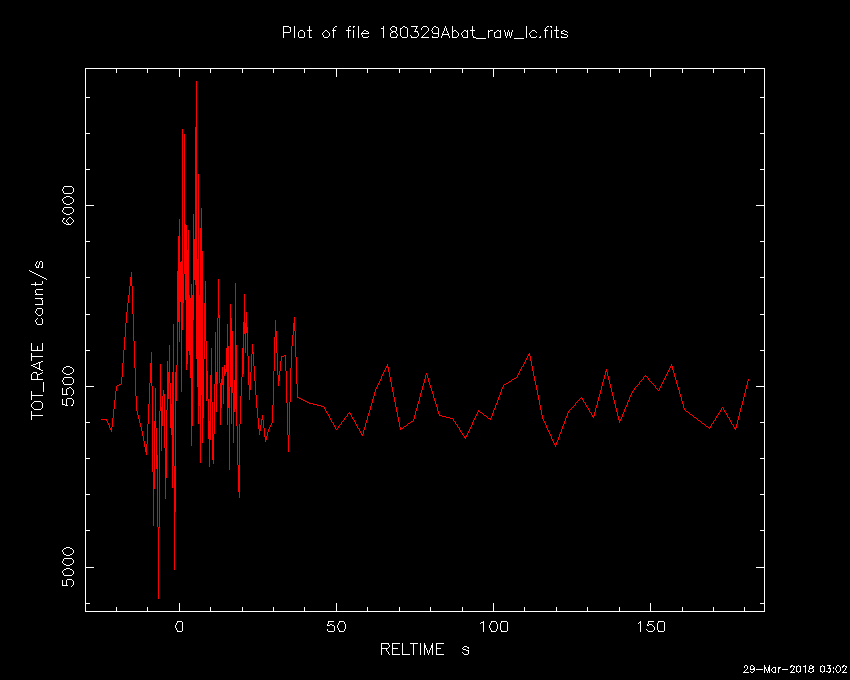Click the timestamp "29-Mar-2018 03:02"
This screenshot has height=680, width=850.
794,669
